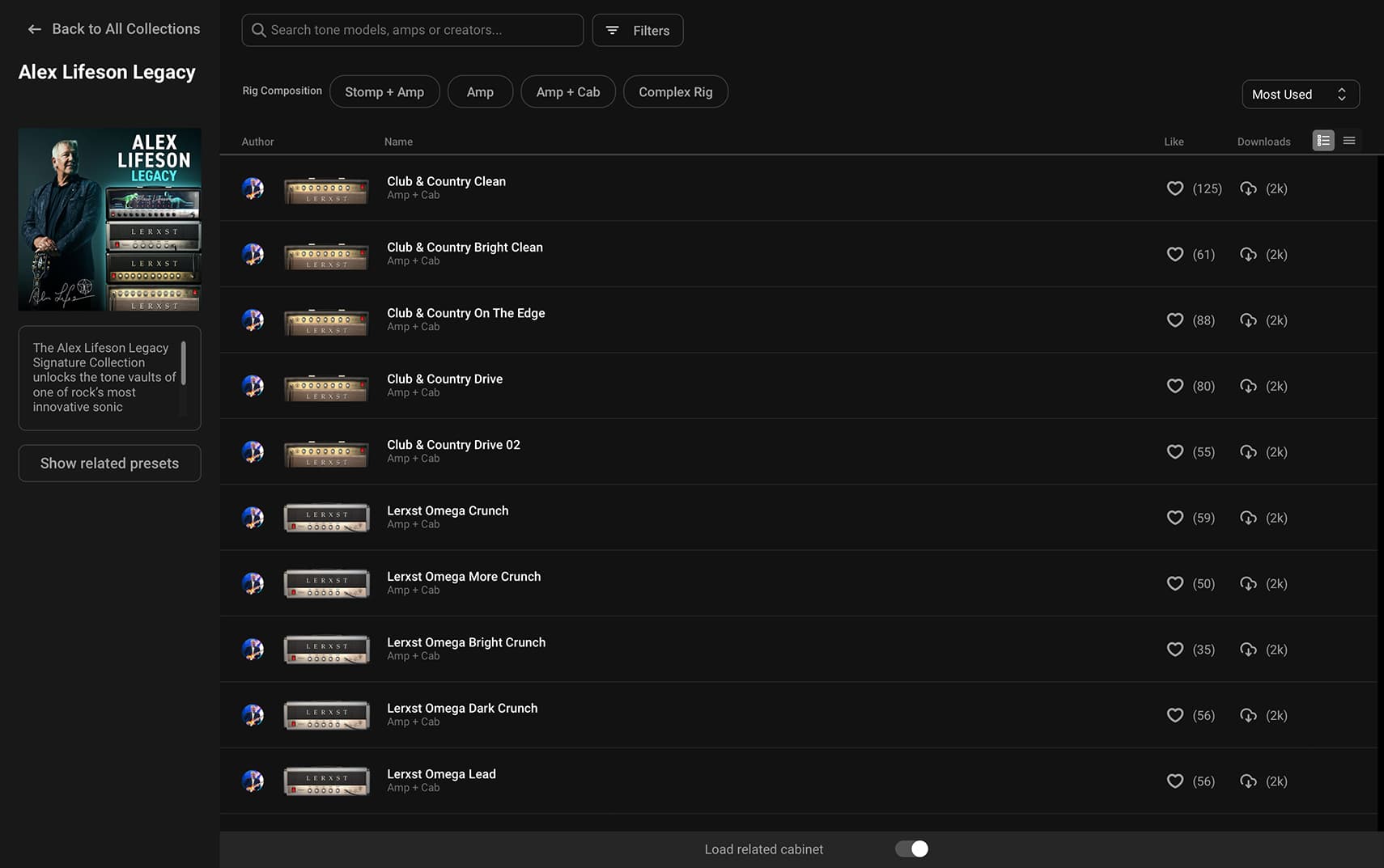Viewport: 1384px width, 868px height.
Task: Download Club & Country Bright Clean
Action: click(x=1249, y=254)
